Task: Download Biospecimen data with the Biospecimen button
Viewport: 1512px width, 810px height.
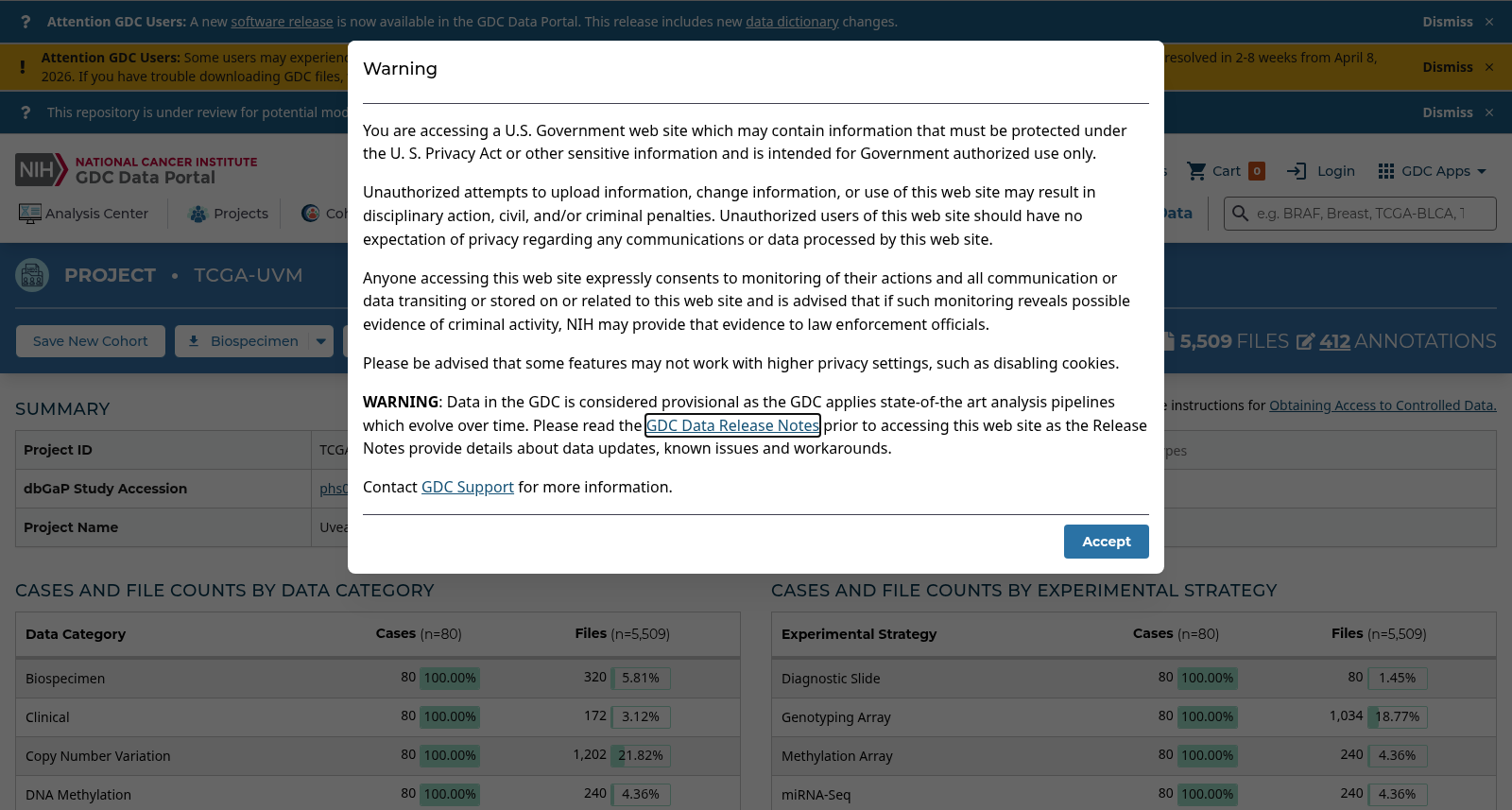Action: (243, 341)
